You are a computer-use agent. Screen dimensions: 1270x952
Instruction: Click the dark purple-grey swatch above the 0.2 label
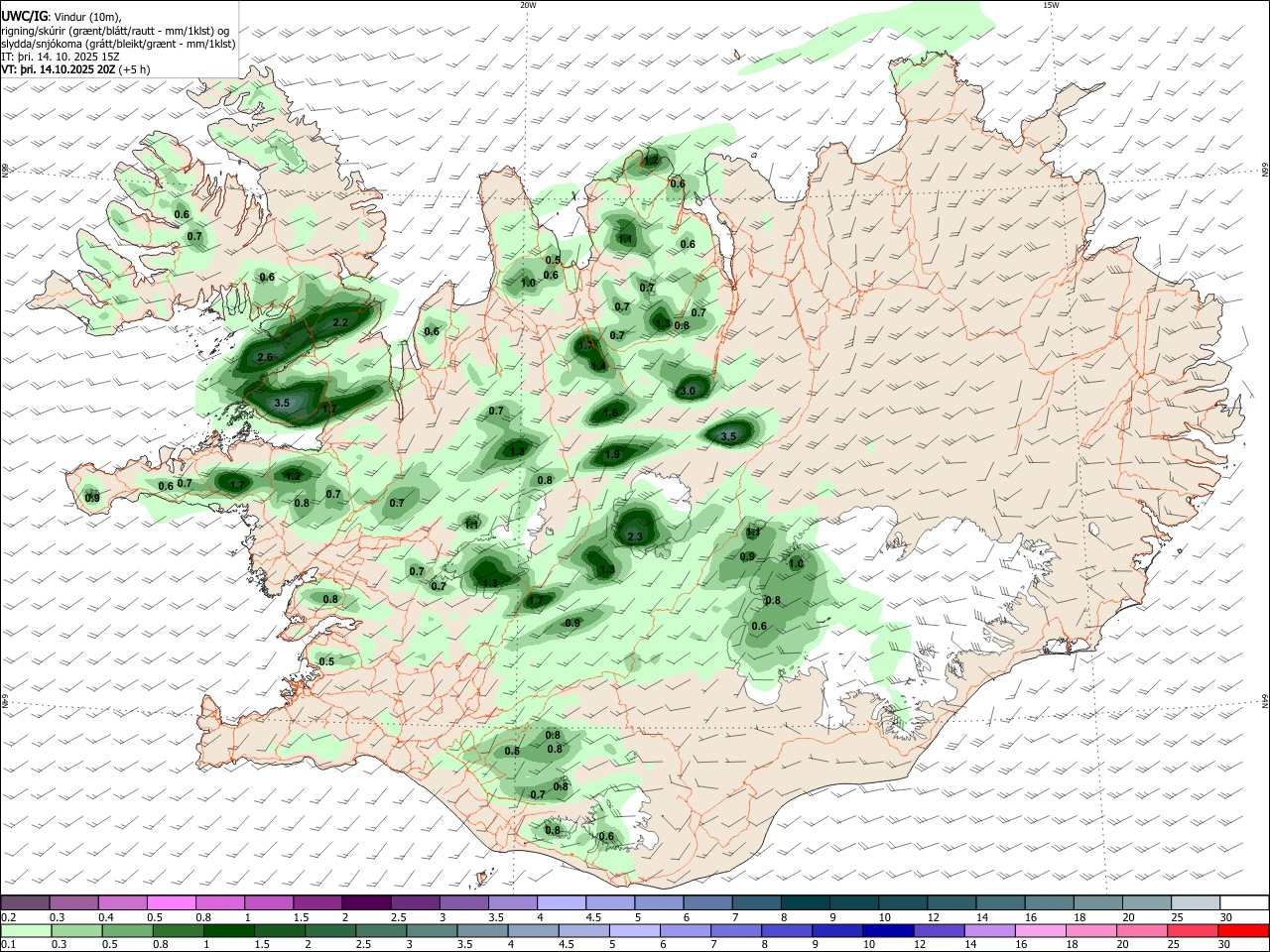tap(26, 902)
